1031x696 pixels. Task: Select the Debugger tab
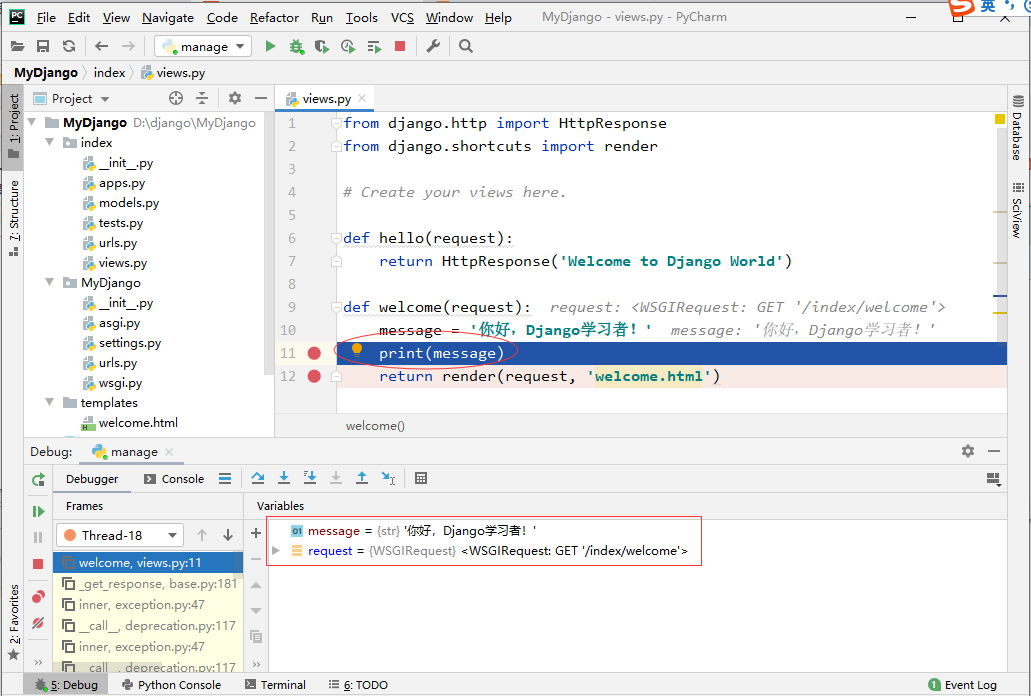[92, 479]
